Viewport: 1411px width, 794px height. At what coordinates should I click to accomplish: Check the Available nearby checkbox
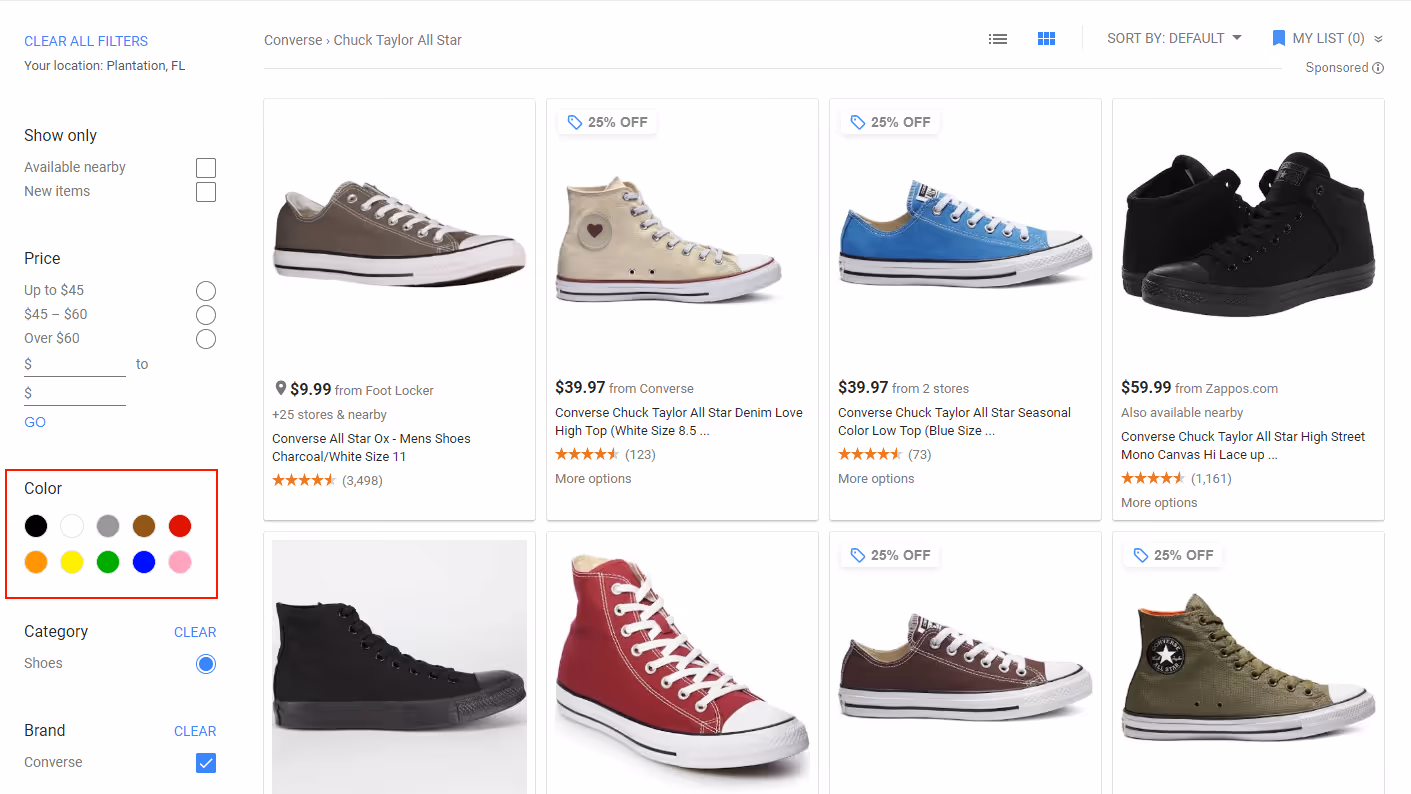pyautogui.click(x=206, y=168)
